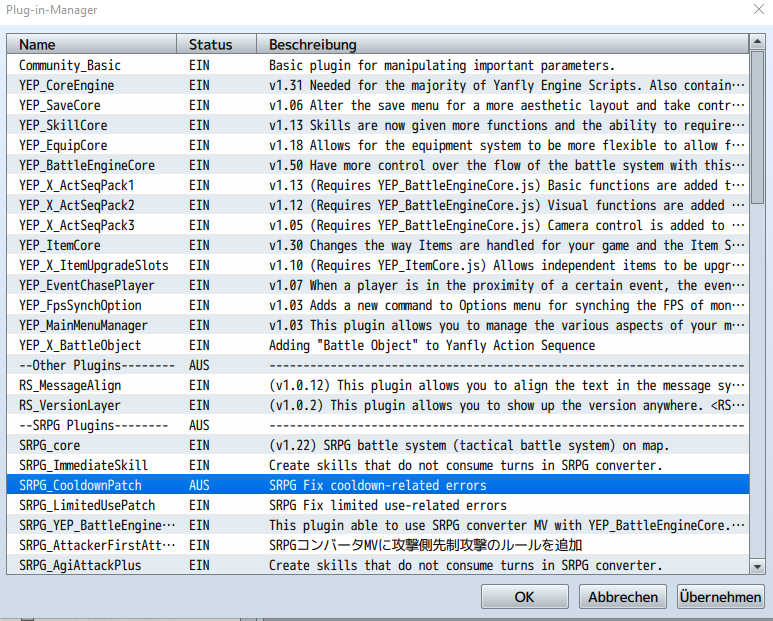773x621 pixels.
Task: Select the SRPG_AgiAttackPlus plugin
Action: (378, 565)
